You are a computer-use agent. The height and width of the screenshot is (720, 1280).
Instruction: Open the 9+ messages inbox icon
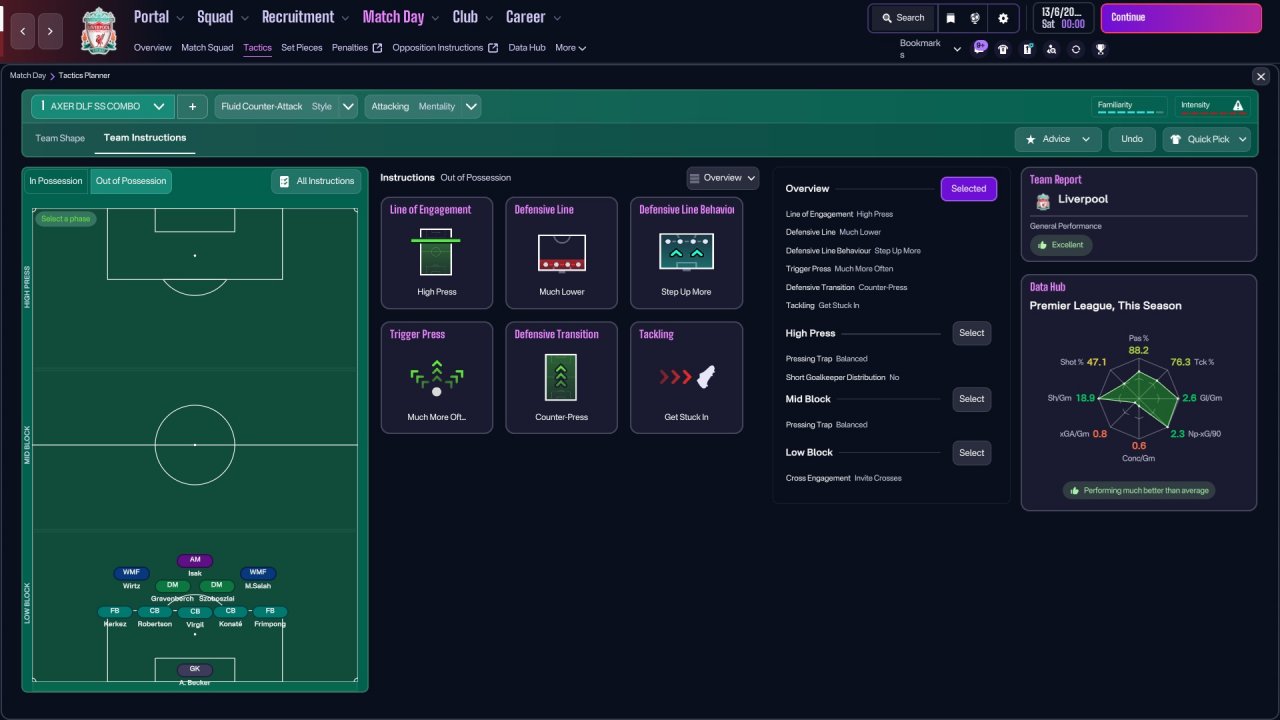coord(980,48)
